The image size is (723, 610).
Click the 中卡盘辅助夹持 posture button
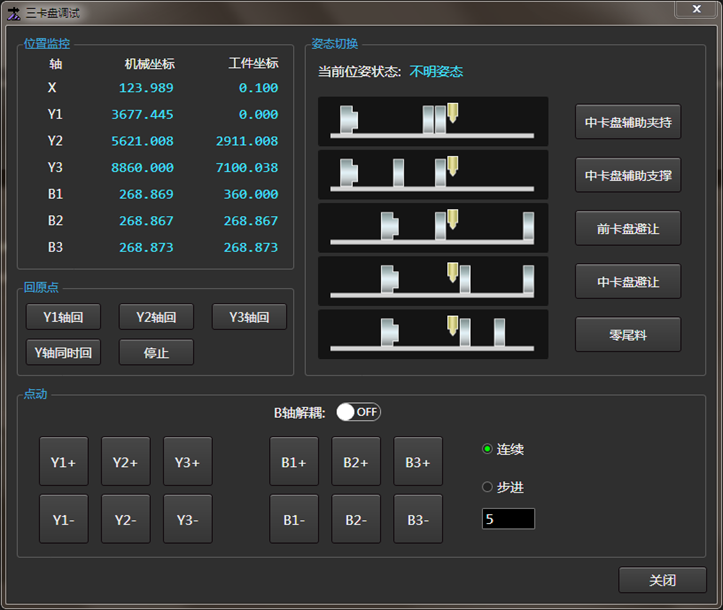click(x=628, y=123)
